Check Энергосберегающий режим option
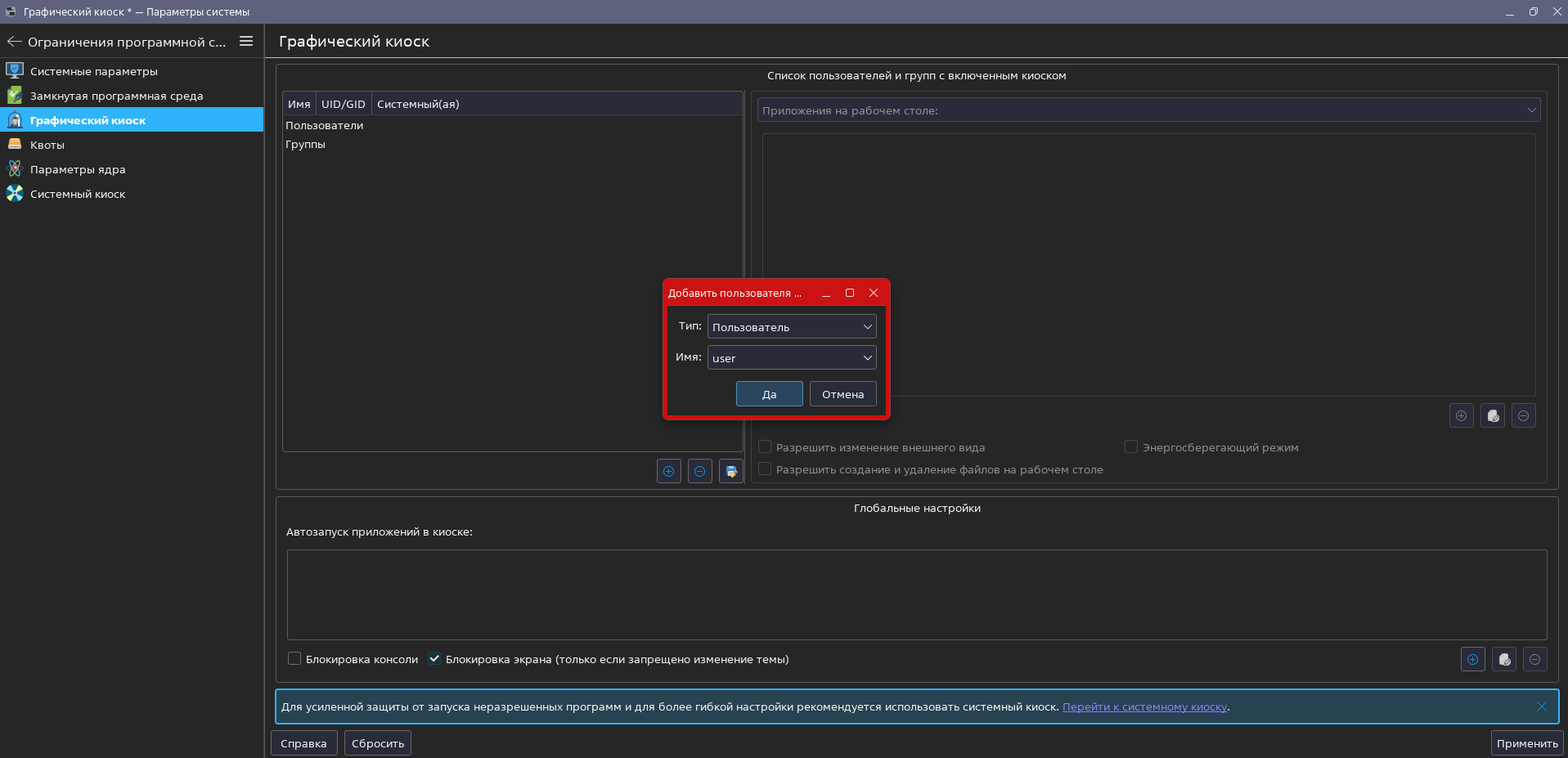The image size is (1568, 758). (x=1131, y=446)
